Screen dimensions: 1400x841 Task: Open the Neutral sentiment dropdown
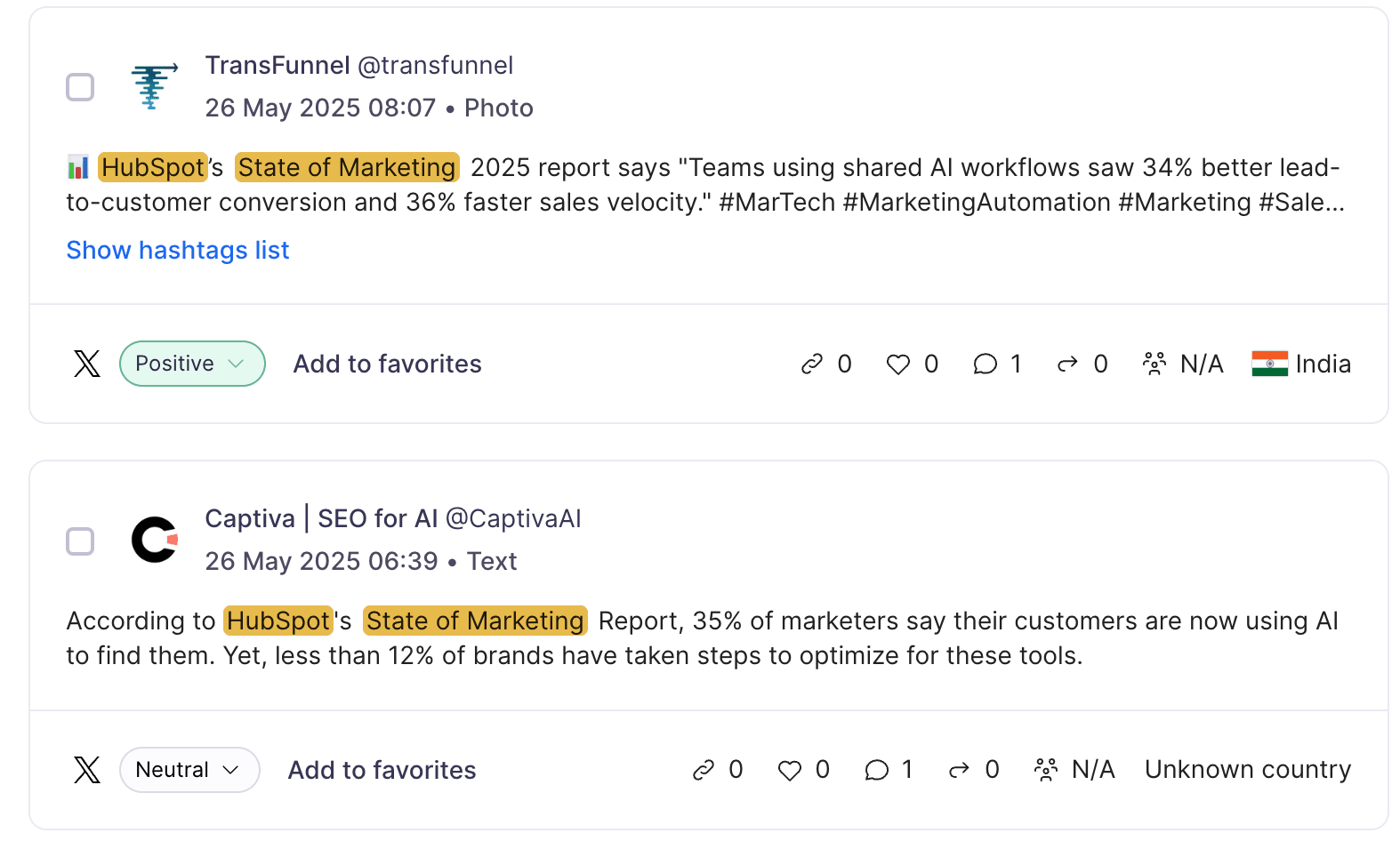click(x=189, y=770)
